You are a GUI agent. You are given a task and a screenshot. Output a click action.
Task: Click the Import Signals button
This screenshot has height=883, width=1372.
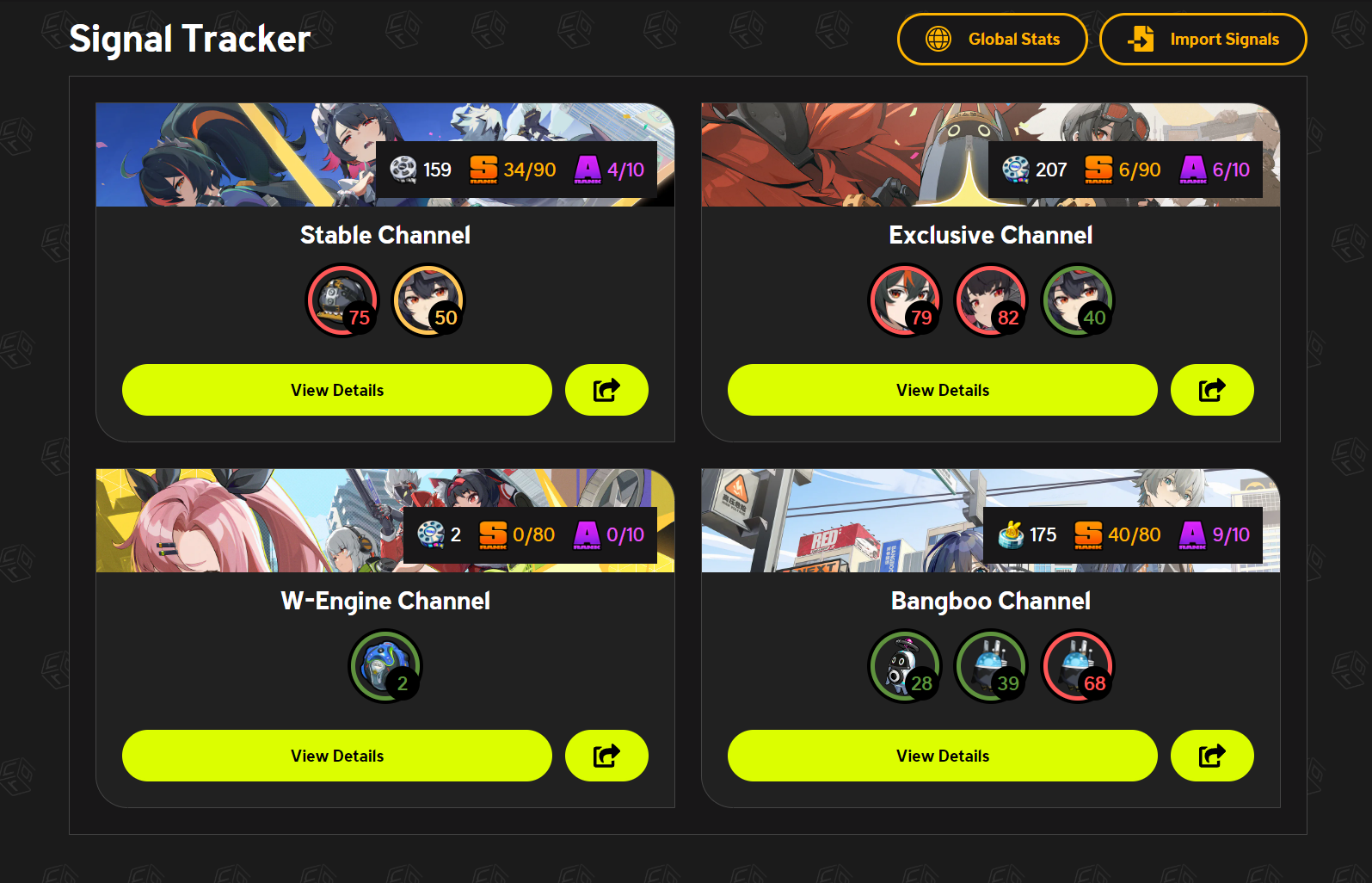(1203, 39)
